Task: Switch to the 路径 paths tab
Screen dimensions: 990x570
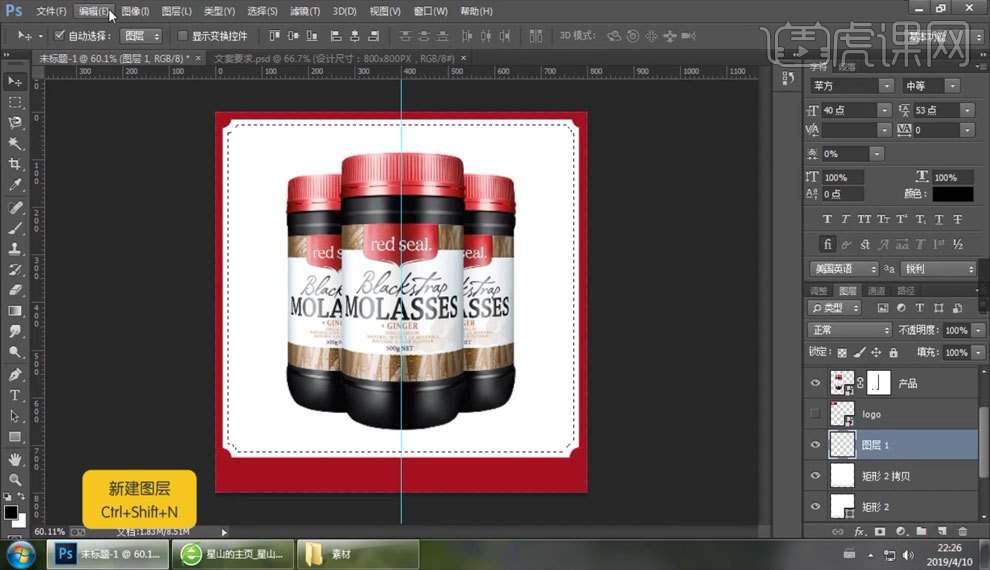Action: [x=905, y=290]
